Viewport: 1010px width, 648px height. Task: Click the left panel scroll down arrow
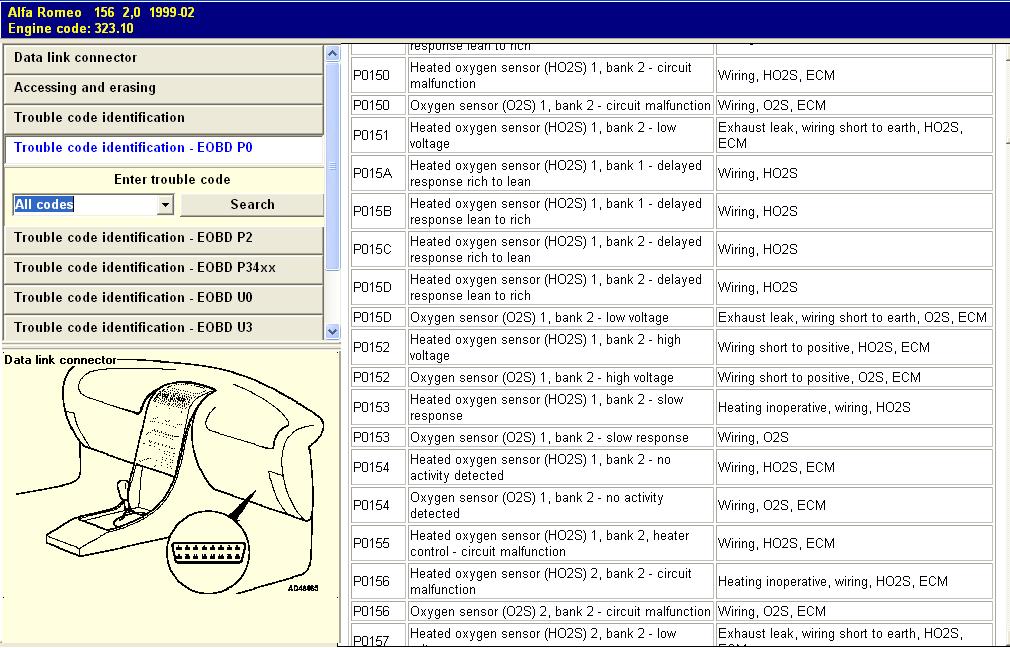[x=333, y=331]
